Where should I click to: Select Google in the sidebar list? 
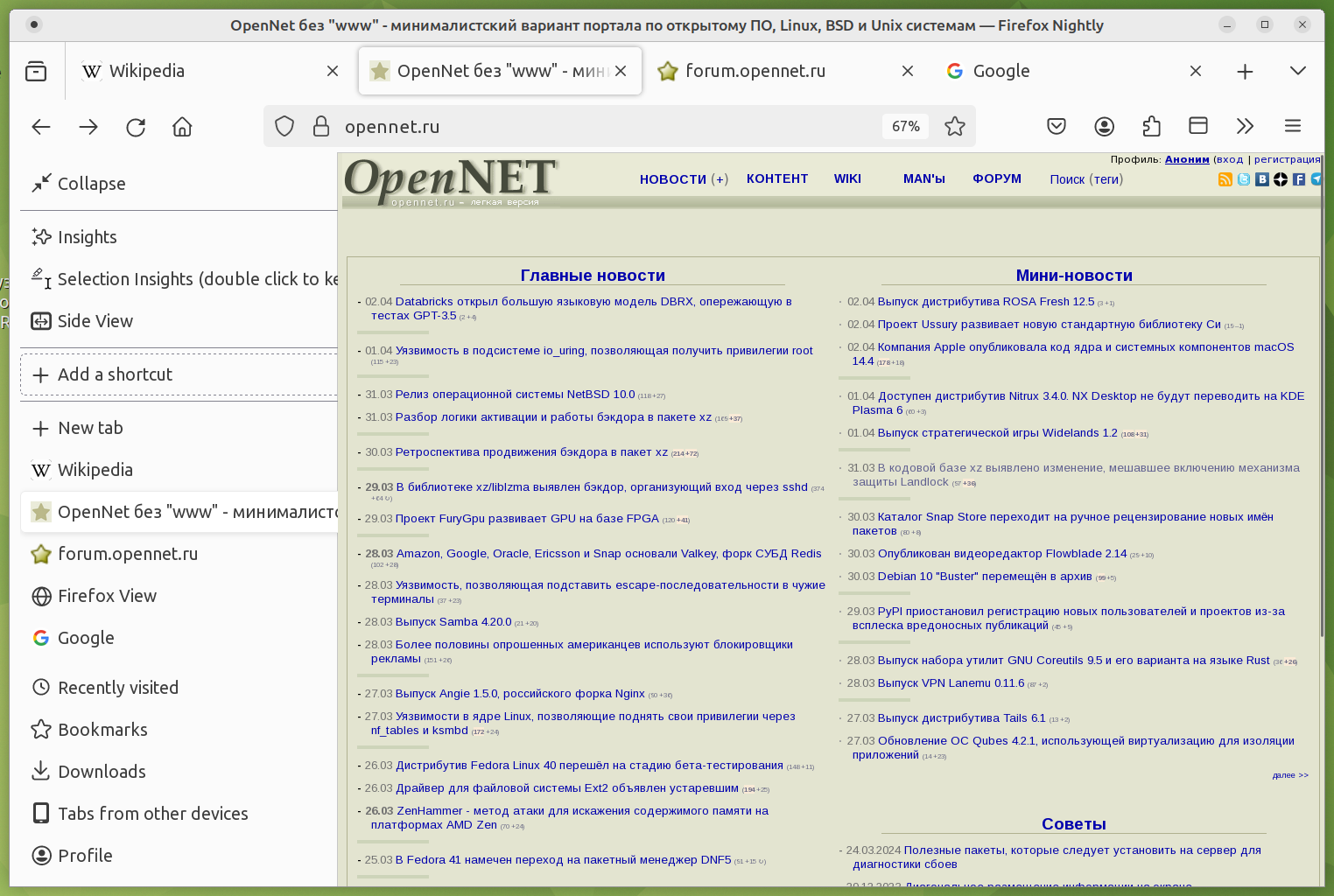[179, 638]
